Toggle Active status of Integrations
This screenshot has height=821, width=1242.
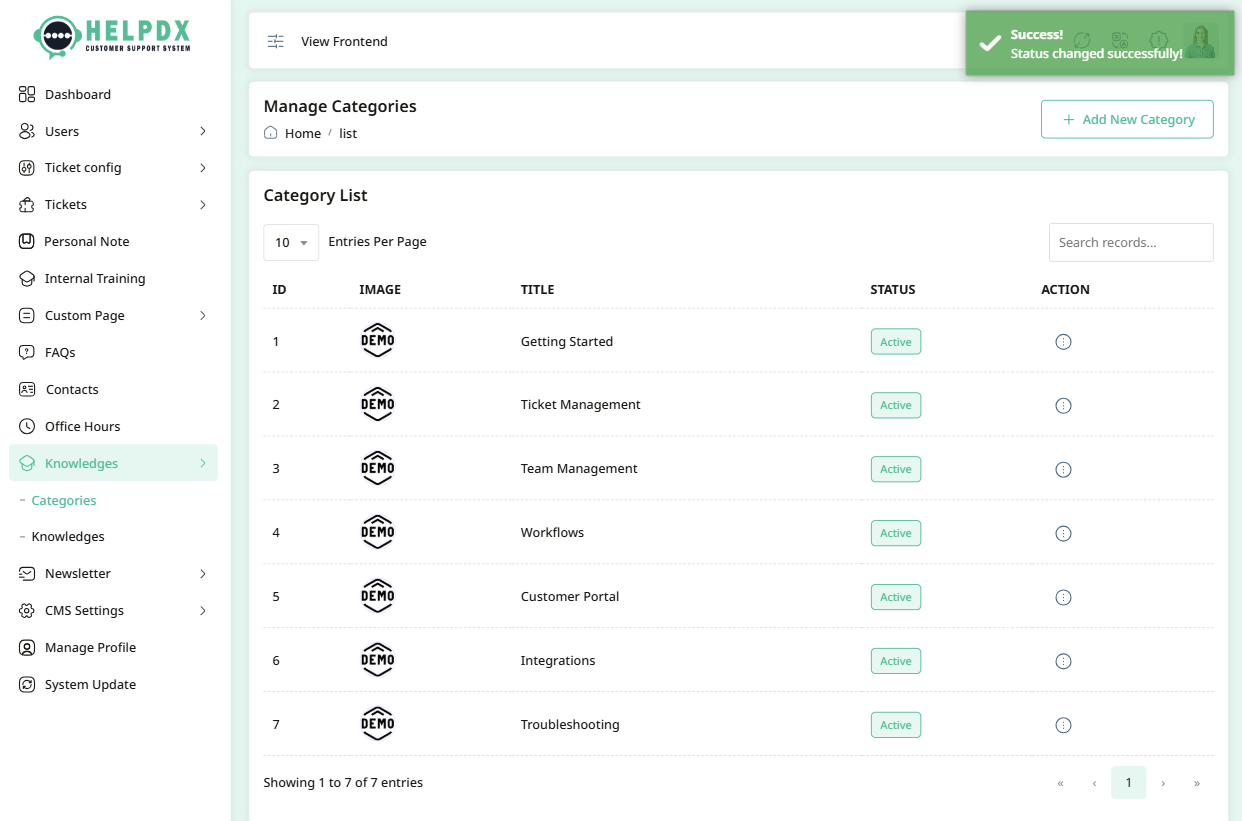click(896, 661)
